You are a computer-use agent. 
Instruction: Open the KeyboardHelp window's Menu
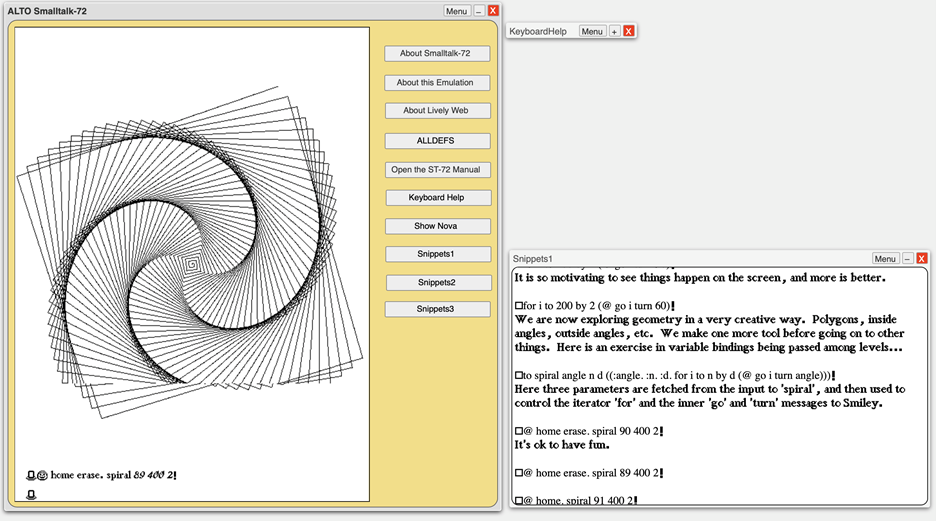tap(592, 32)
